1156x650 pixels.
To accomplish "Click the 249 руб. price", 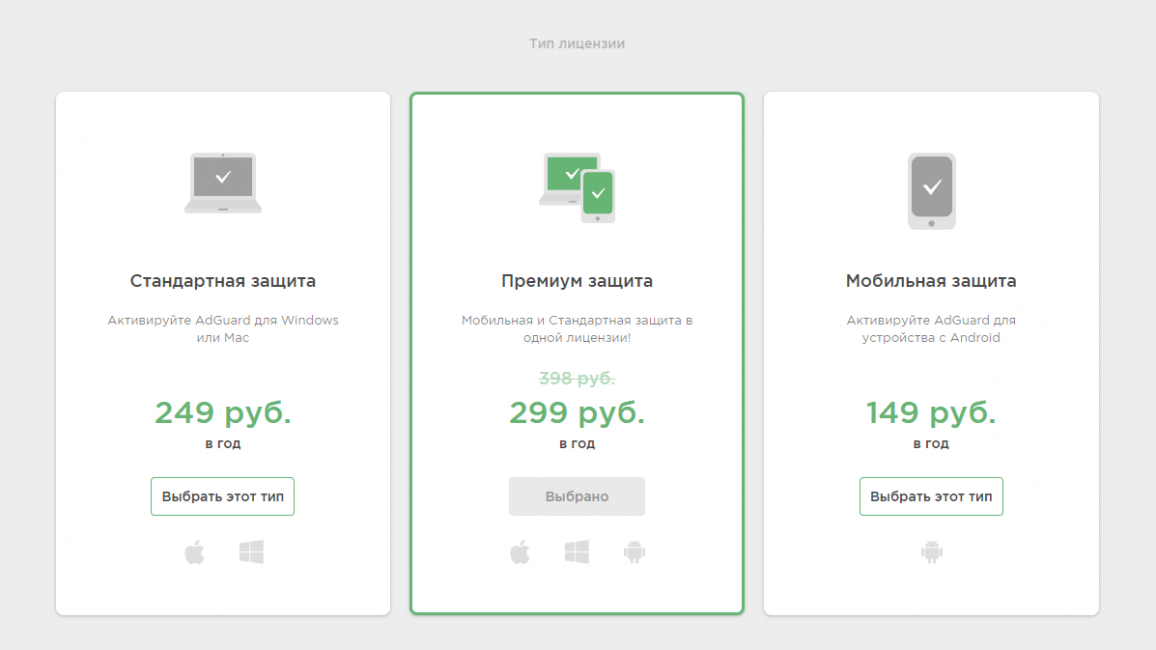I will [223, 413].
